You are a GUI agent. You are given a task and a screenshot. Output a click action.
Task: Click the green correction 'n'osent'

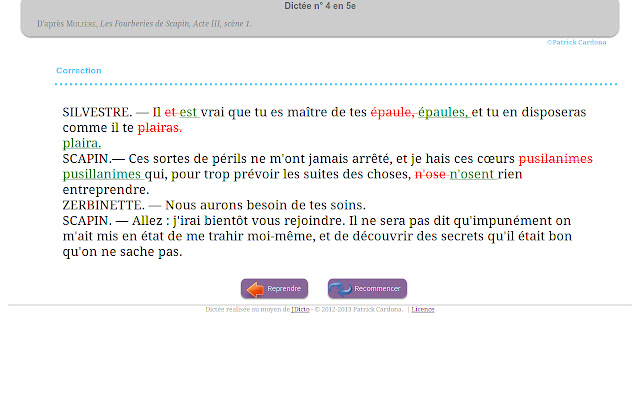tap(471, 174)
